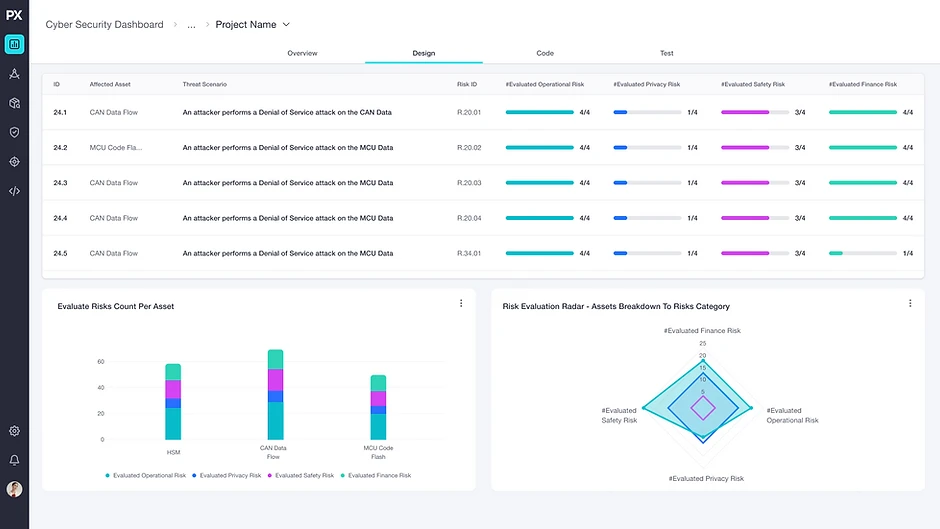
Task: Click the MCU Code Flash stacked bar
Action: [x=378, y=407]
